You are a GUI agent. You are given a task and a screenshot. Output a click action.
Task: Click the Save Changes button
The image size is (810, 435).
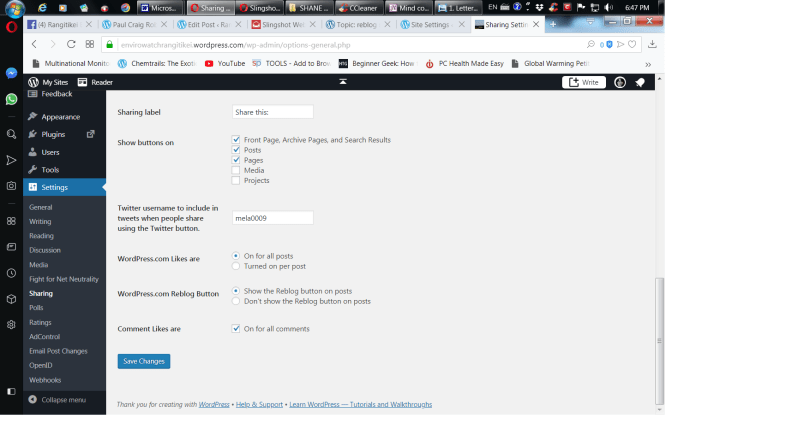coord(143,361)
